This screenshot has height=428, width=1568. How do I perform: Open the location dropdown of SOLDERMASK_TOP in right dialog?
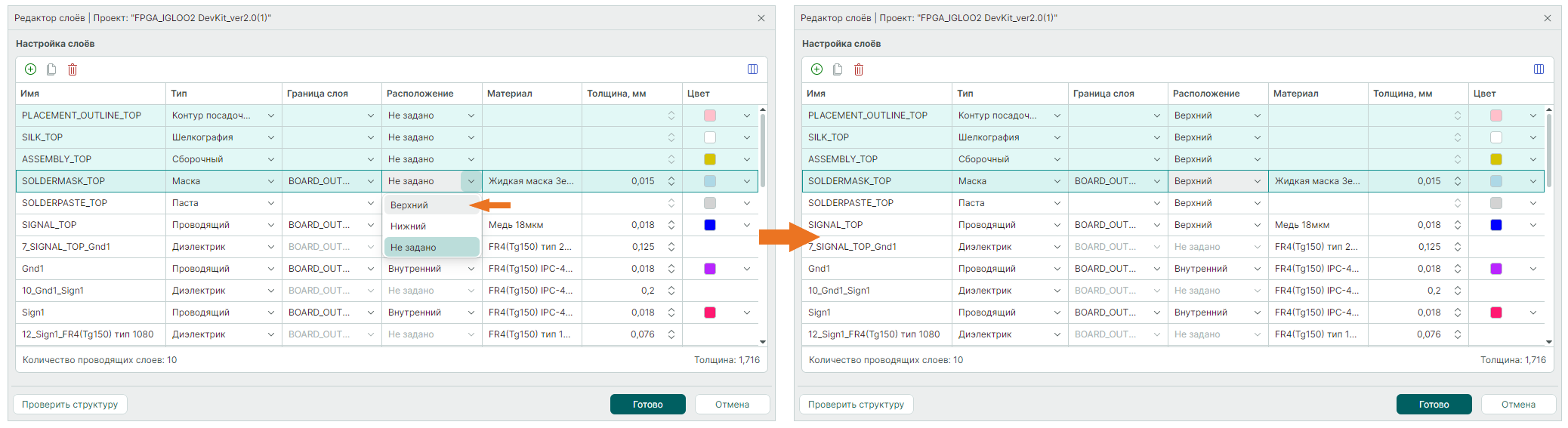pyautogui.click(x=1257, y=181)
